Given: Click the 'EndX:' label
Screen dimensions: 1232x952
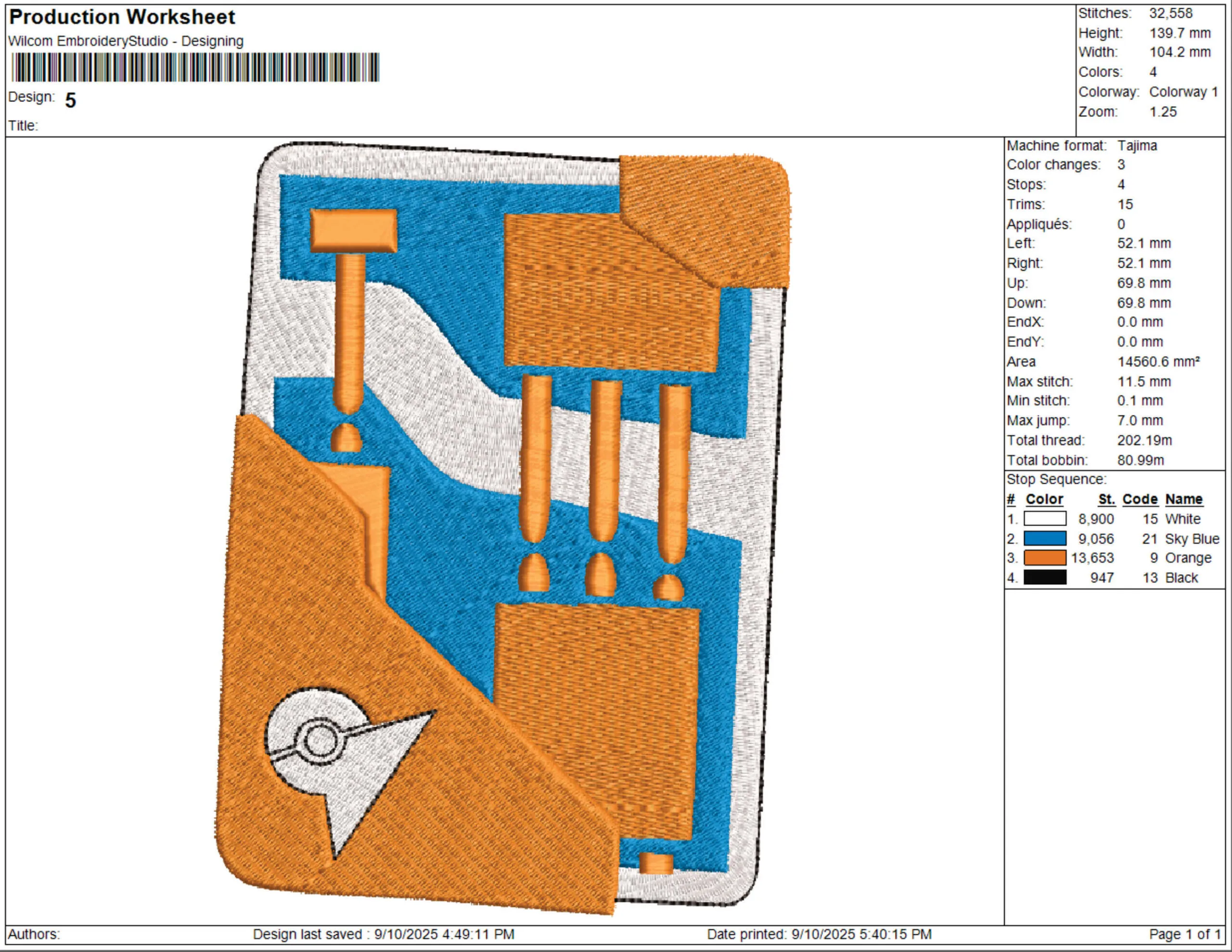Looking at the screenshot, I should tap(1026, 322).
